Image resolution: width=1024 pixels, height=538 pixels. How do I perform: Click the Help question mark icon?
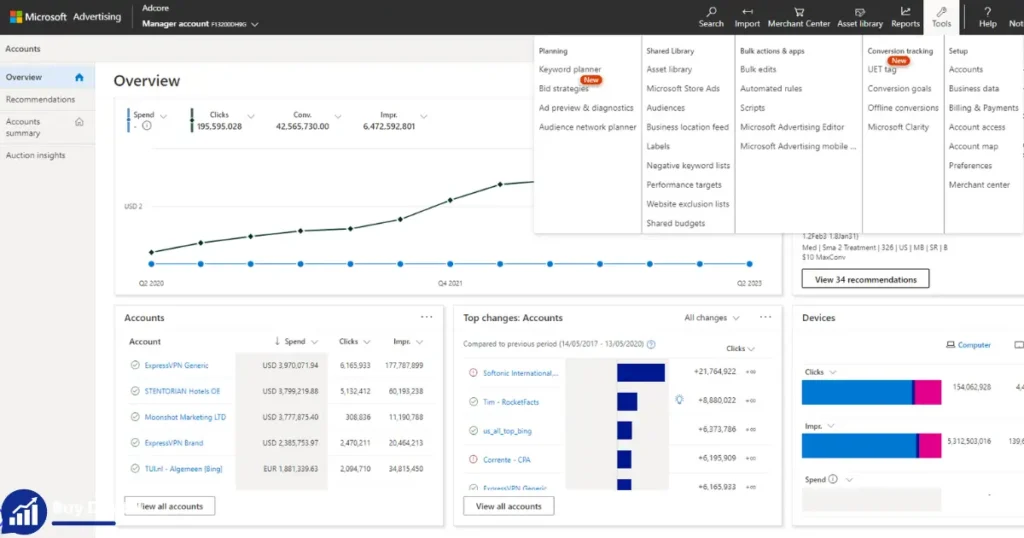coord(987,11)
